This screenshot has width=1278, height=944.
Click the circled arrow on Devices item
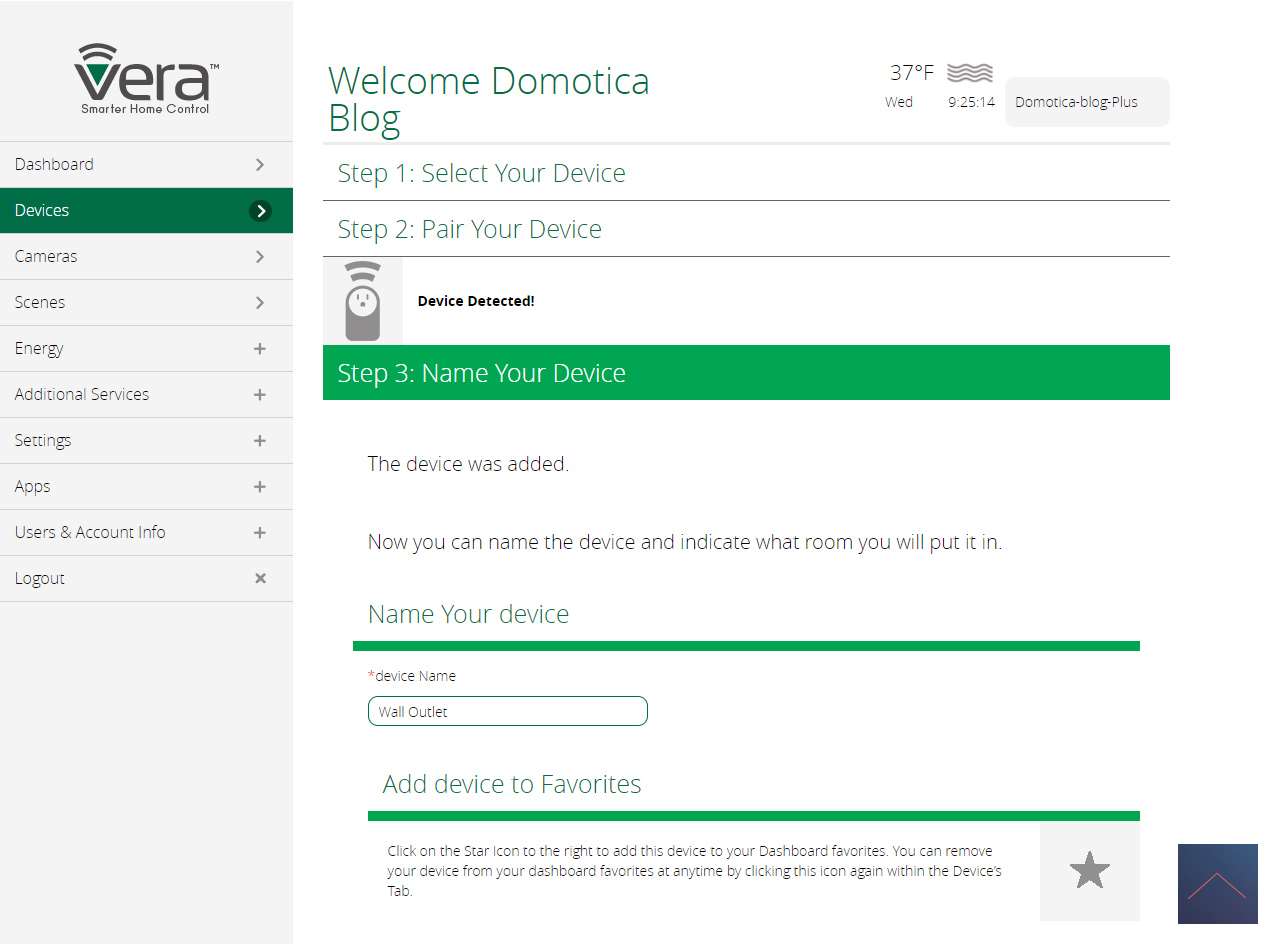tap(260, 210)
